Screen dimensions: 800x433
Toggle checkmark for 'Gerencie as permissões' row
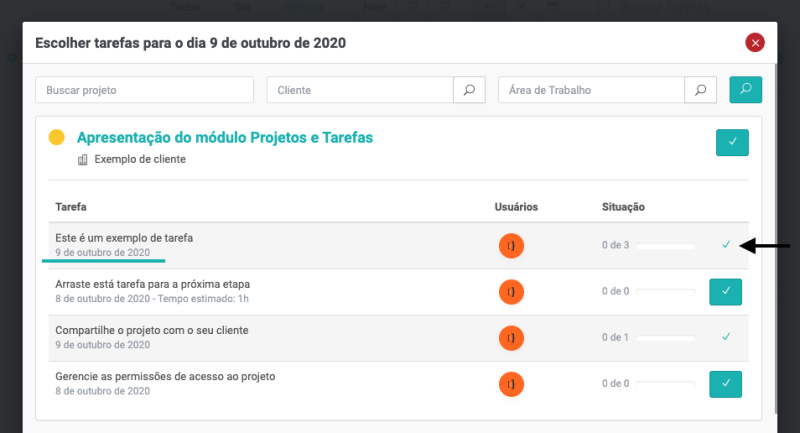(x=726, y=383)
